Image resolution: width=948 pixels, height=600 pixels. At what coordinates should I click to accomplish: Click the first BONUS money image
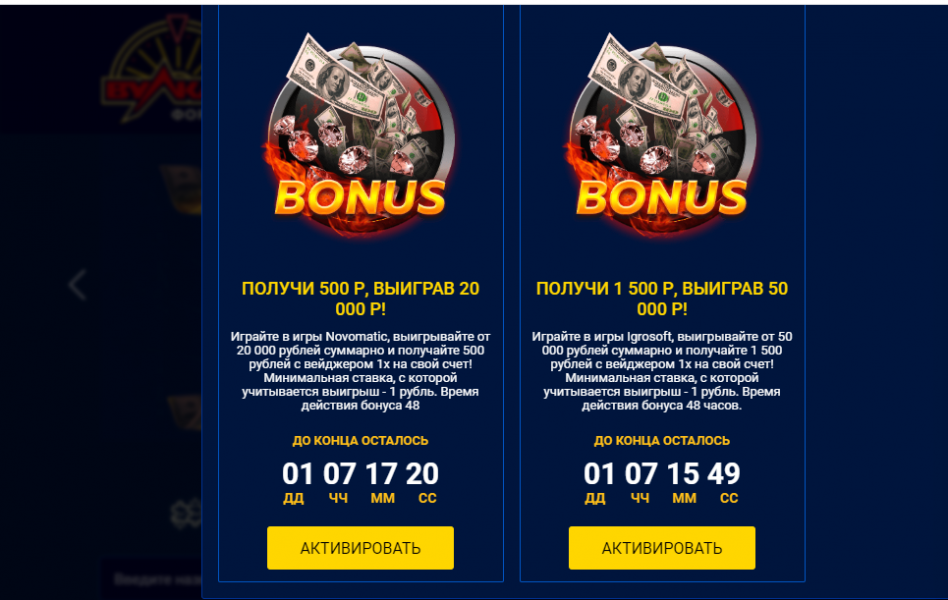(360, 133)
